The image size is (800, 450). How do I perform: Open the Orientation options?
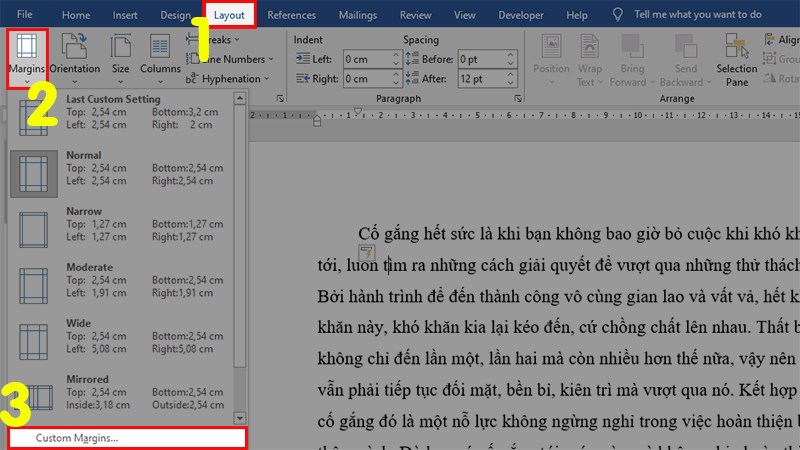[74, 58]
